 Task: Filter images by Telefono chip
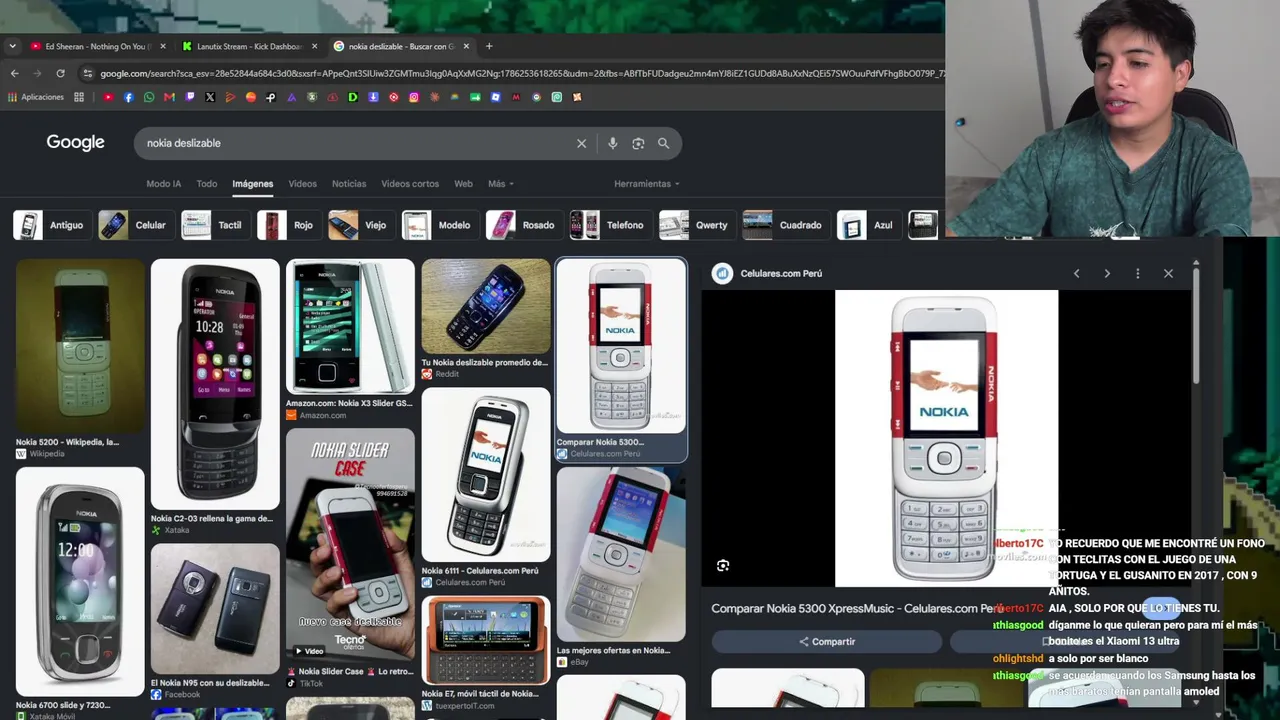610,225
